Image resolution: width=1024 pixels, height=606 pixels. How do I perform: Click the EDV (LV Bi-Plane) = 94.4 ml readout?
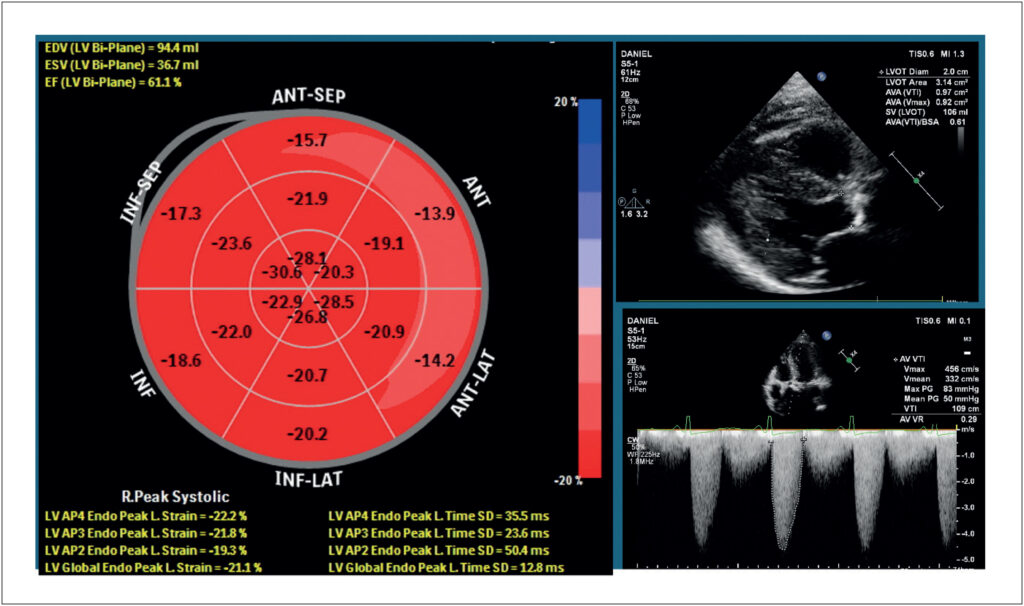pyautogui.click(x=121, y=48)
